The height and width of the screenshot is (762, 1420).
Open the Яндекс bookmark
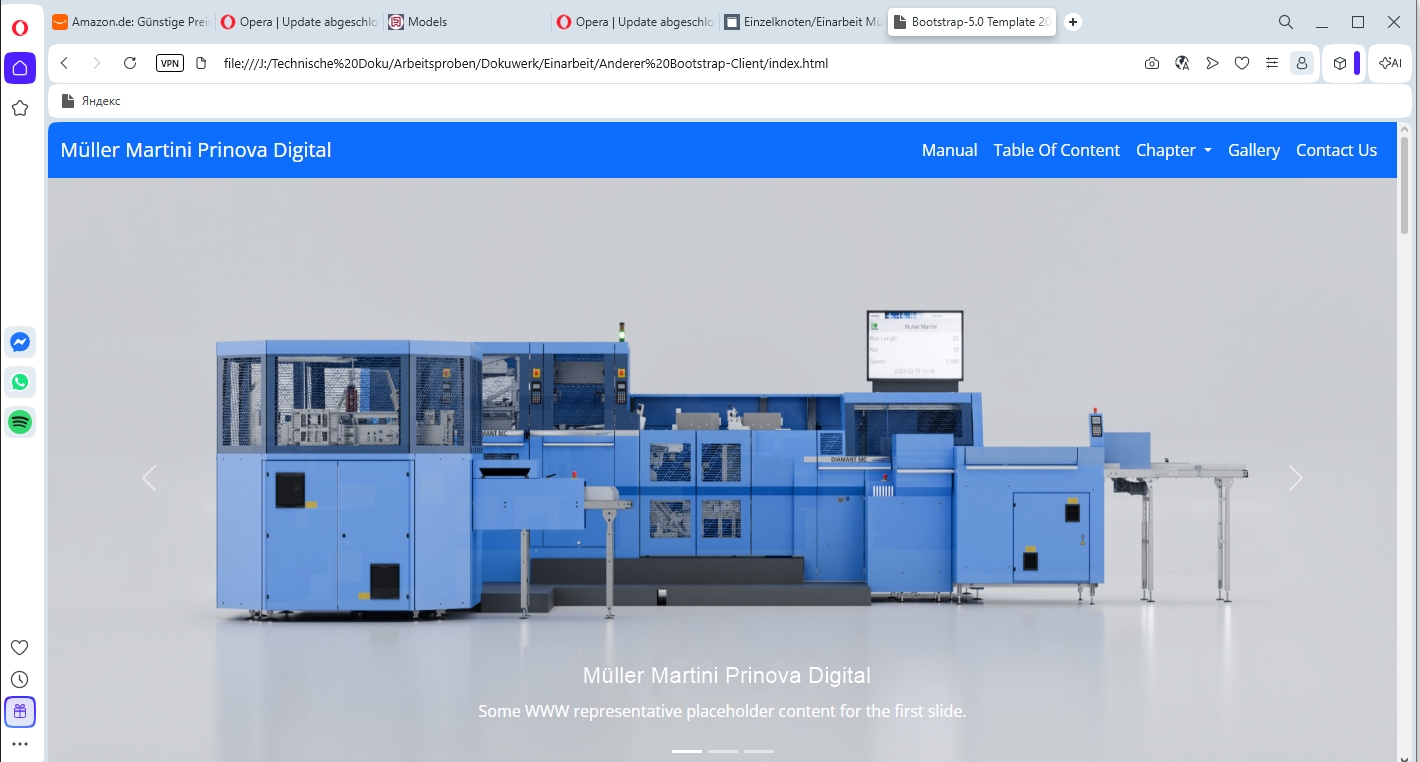[91, 101]
